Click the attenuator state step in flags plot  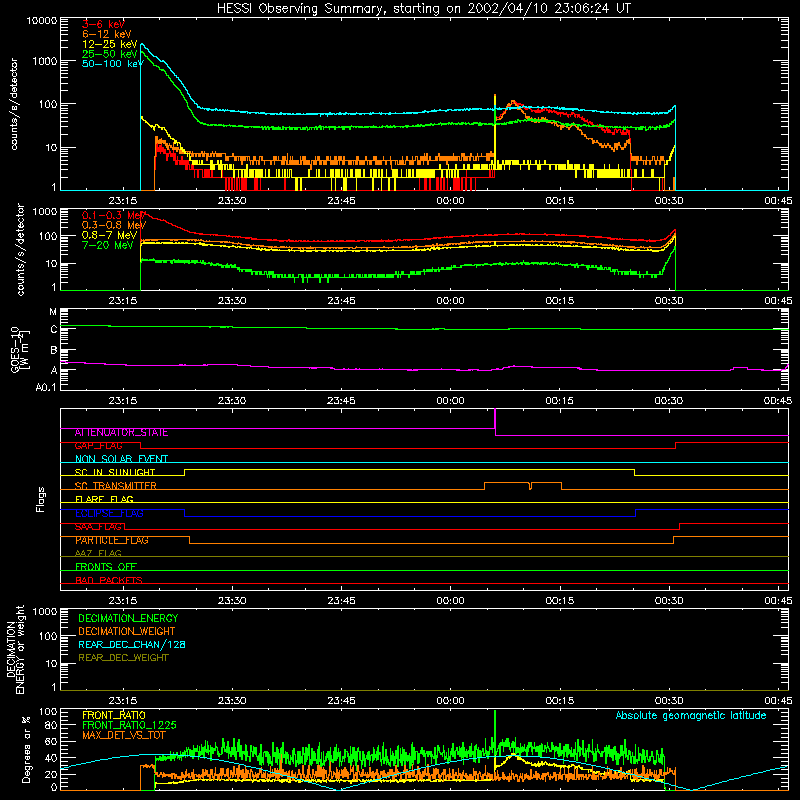(x=495, y=422)
